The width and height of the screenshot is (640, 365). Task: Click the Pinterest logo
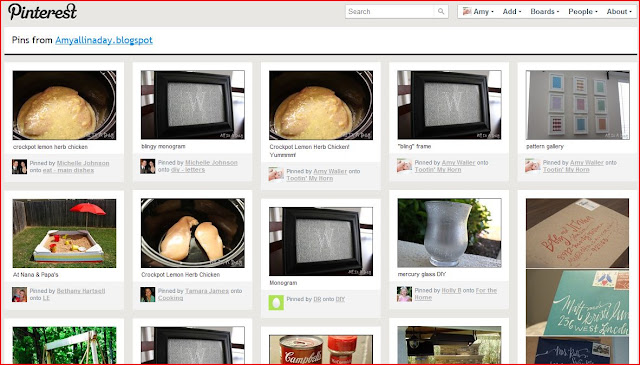(42, 11)
